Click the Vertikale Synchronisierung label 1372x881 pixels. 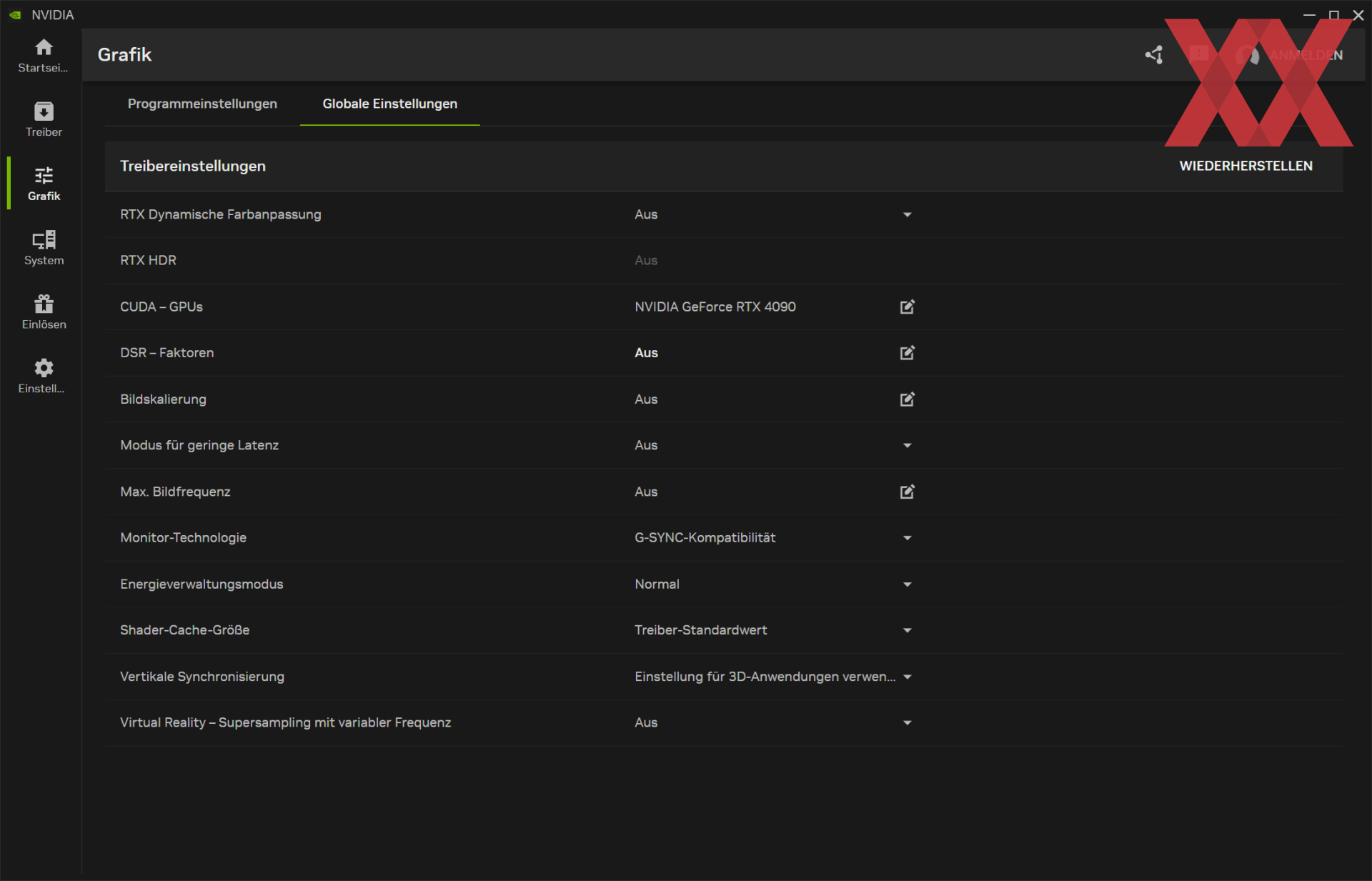(202, 677)
